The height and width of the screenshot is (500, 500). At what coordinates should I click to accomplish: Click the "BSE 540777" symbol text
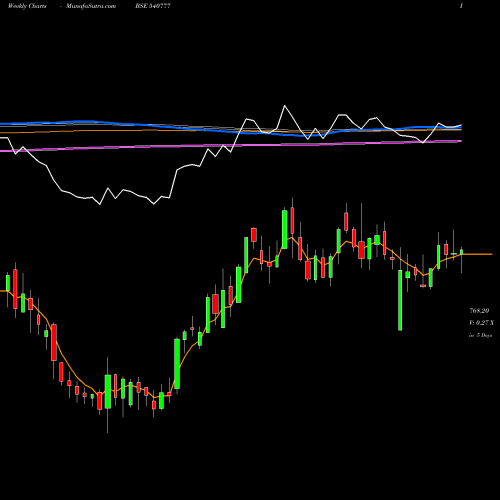[153, 6]
